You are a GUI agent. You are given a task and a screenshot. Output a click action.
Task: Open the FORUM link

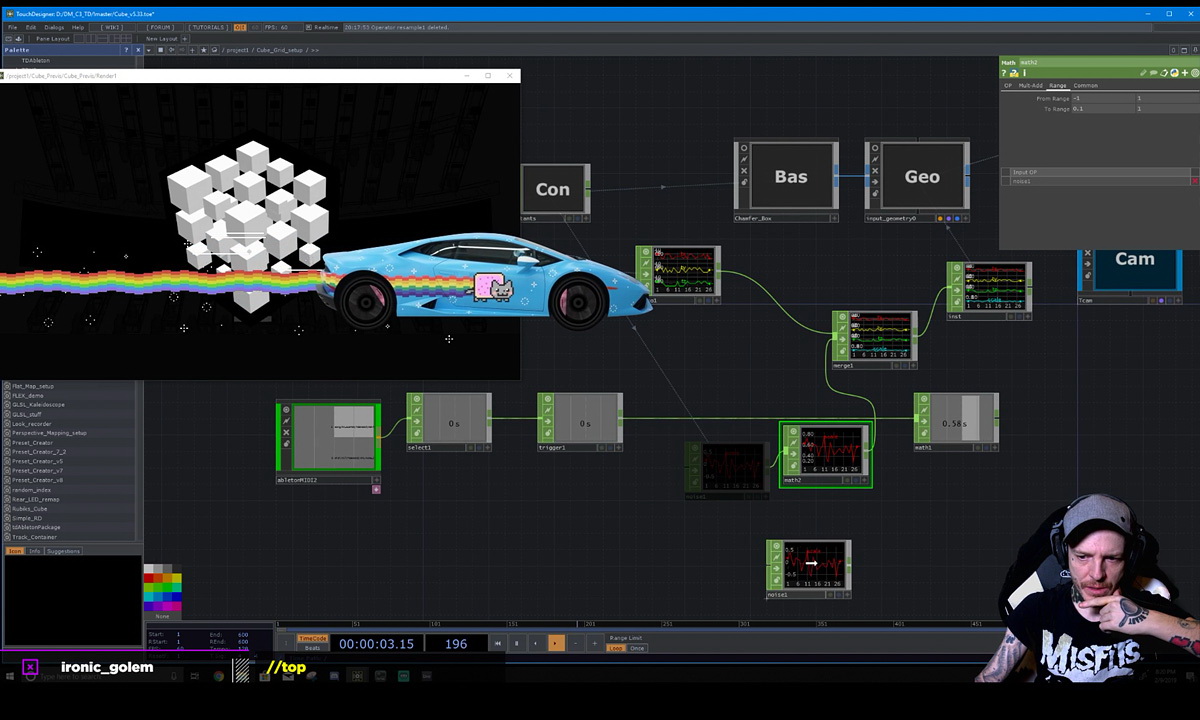[x=160, y=27]
